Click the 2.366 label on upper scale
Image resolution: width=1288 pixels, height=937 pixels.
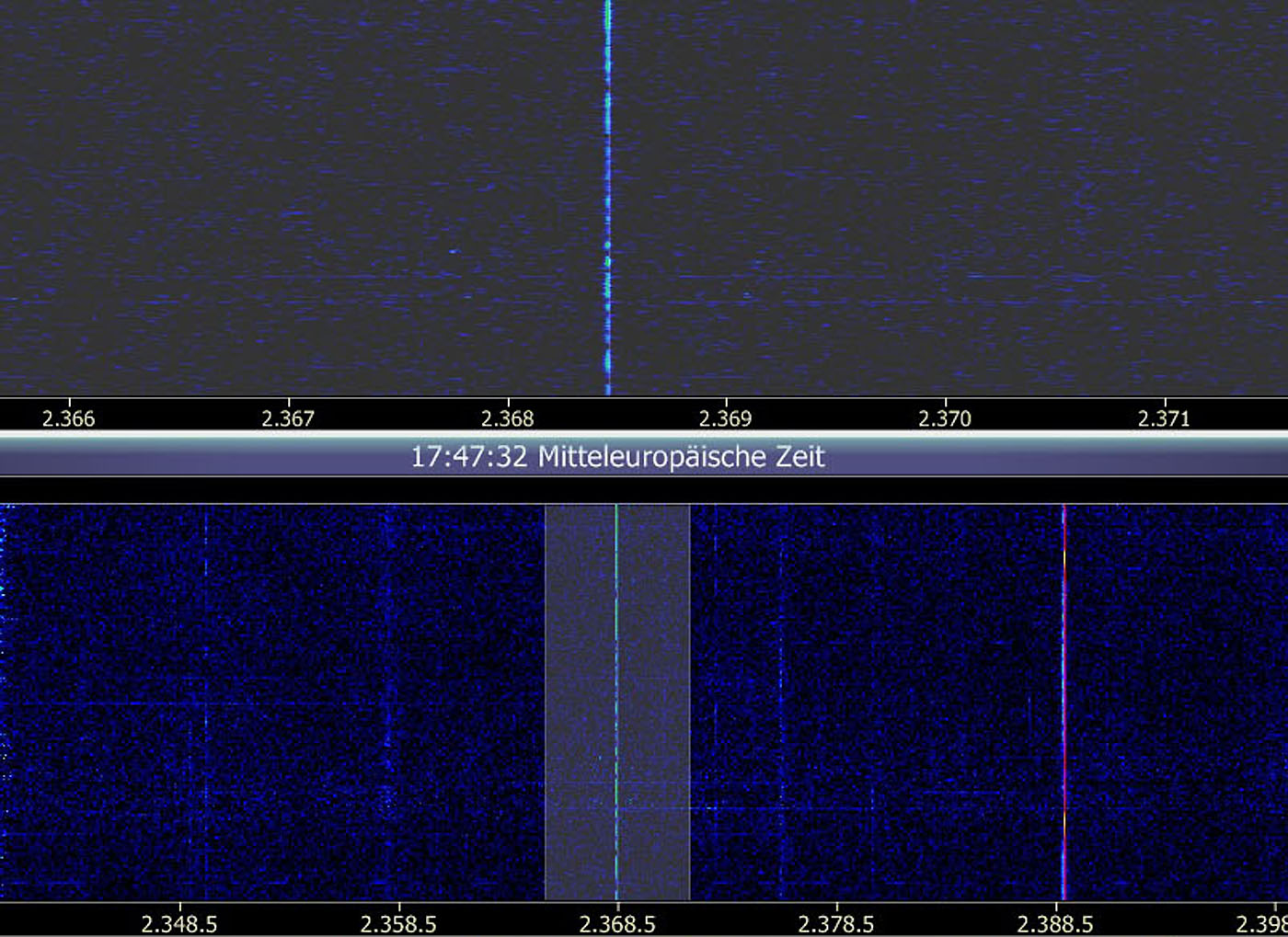pos(69,418)
